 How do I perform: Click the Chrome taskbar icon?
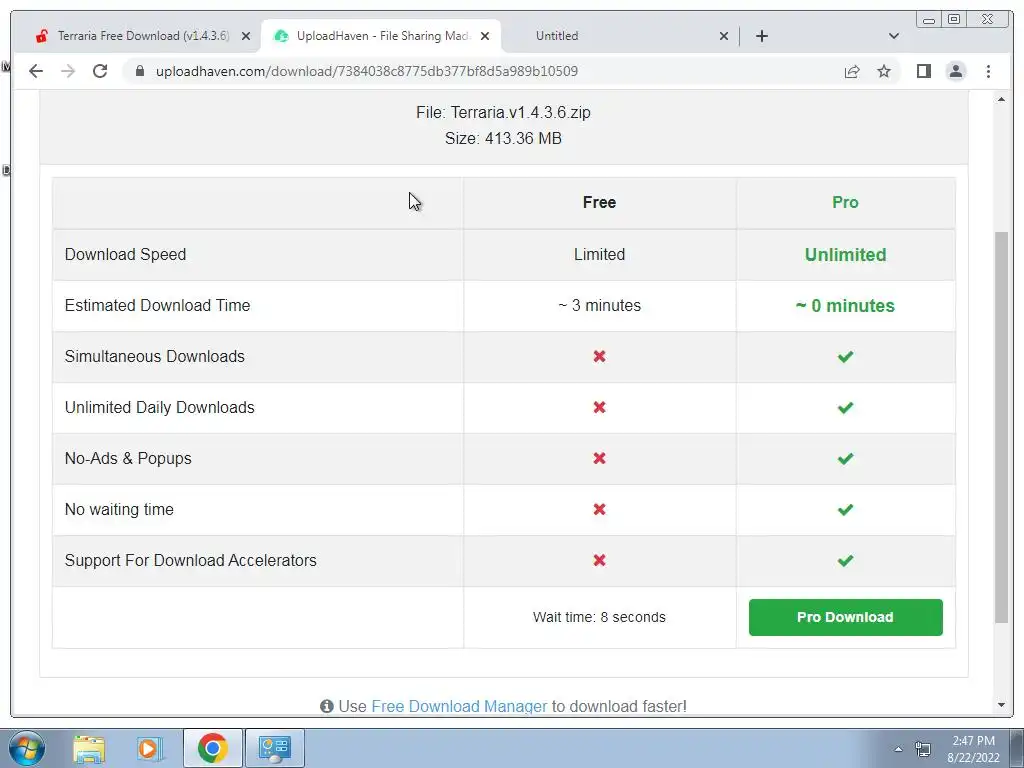click(212, 748)
